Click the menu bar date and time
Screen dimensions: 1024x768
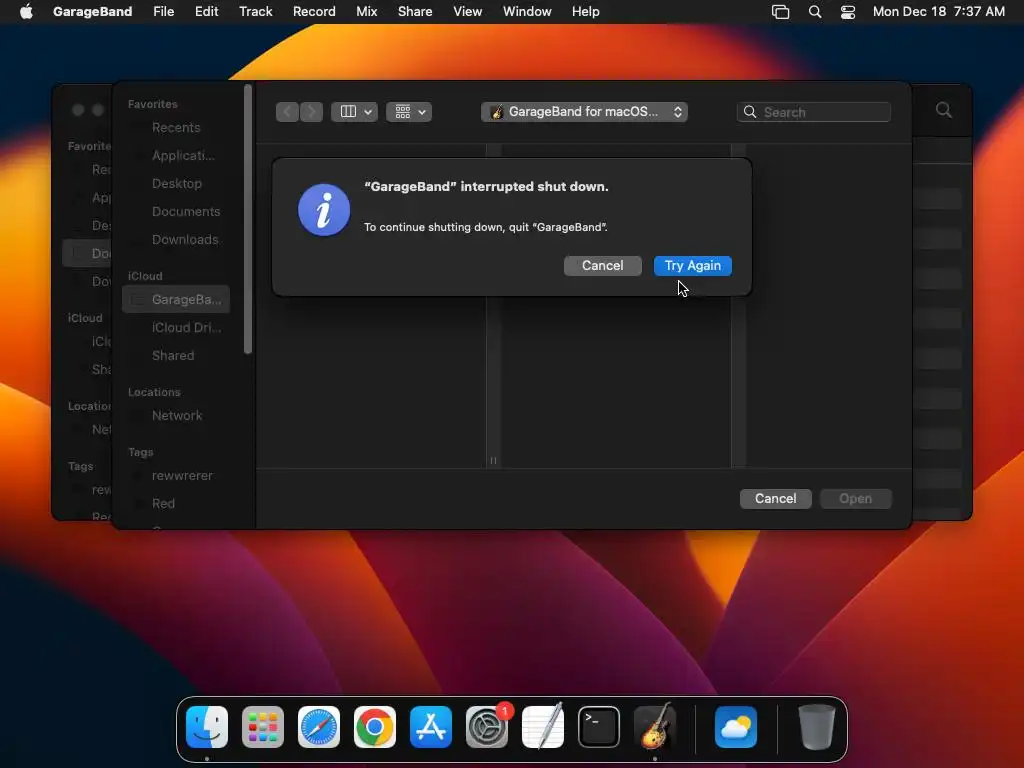[x=938, y=12]
